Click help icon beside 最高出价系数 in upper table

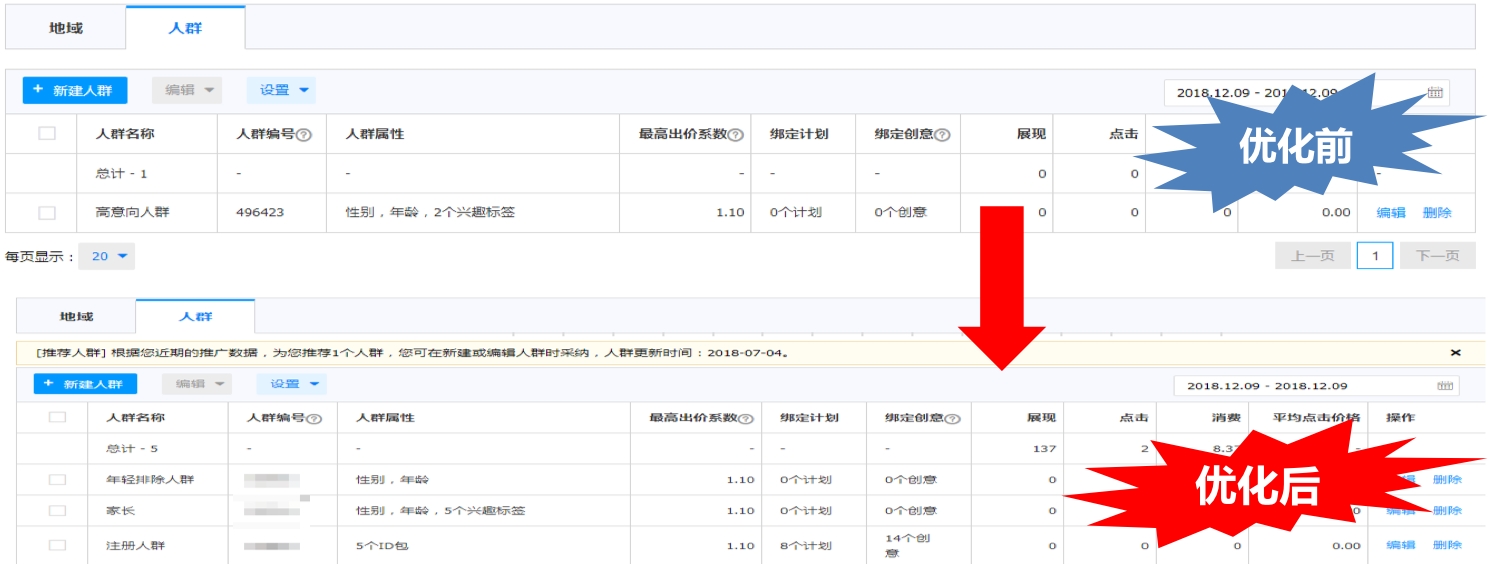[736, 135]
